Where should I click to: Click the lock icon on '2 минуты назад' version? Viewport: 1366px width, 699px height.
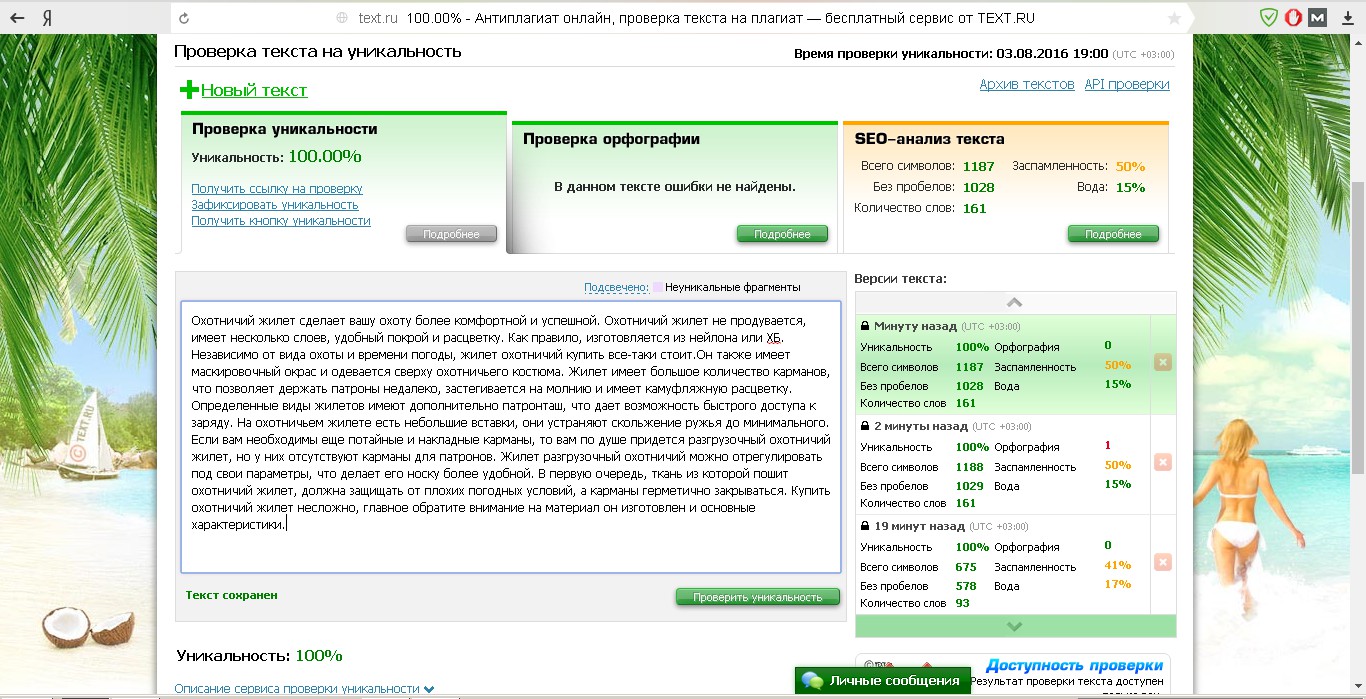(865, 426)
